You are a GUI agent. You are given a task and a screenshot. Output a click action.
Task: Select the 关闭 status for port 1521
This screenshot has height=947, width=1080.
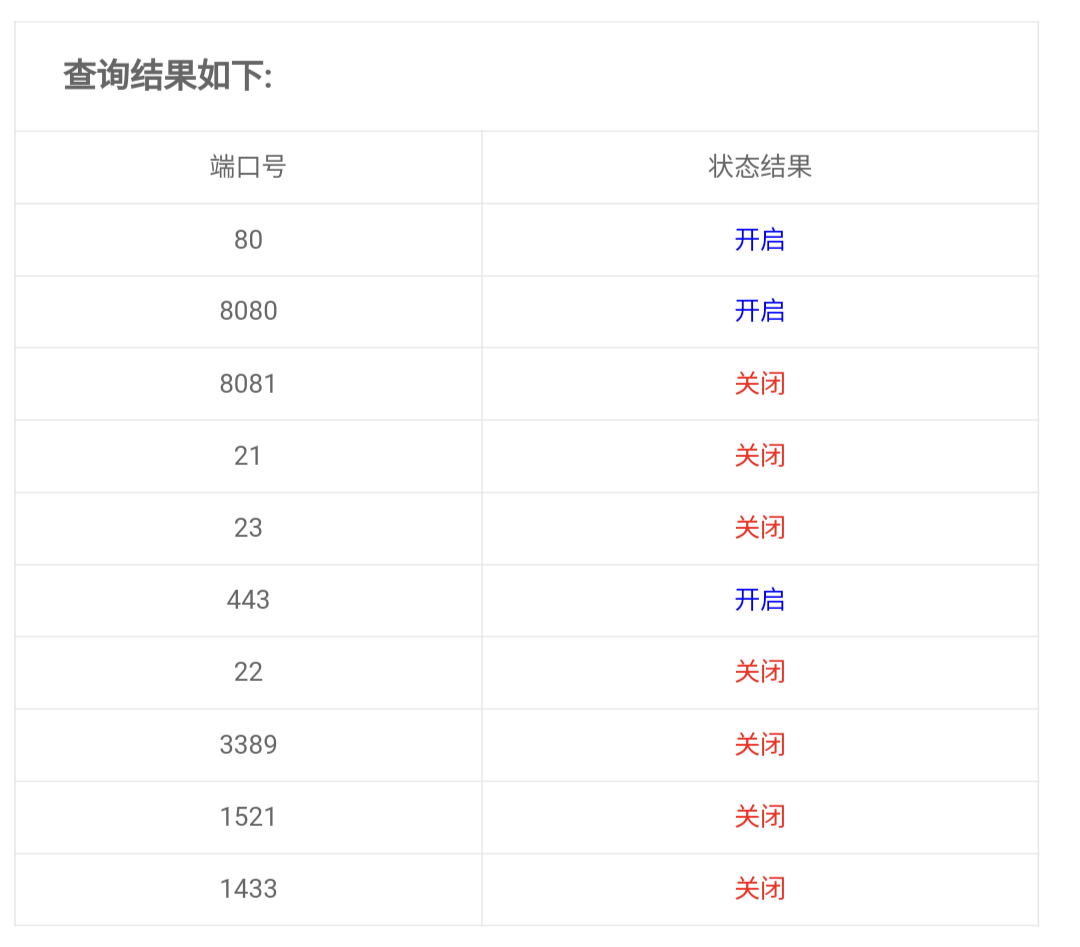pos(760,817)
